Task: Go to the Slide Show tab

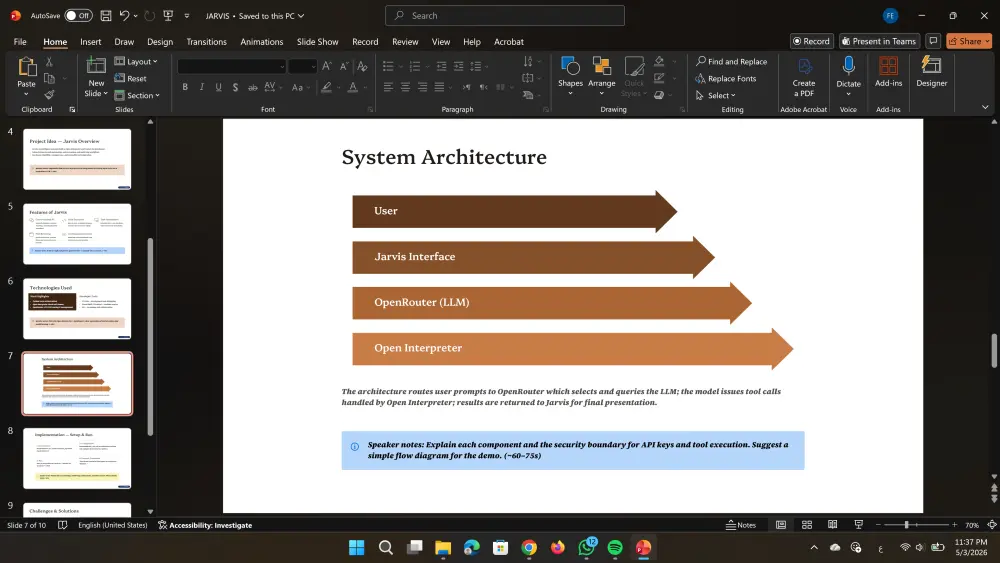Action: pyautogui.click(x=318, y=41)
